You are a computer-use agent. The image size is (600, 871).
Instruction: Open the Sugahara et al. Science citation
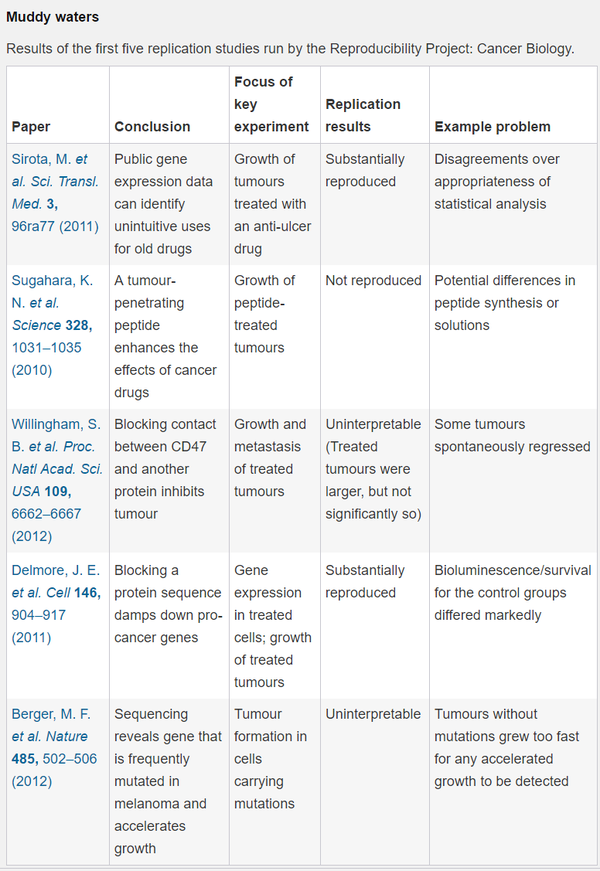pos(52,325)
